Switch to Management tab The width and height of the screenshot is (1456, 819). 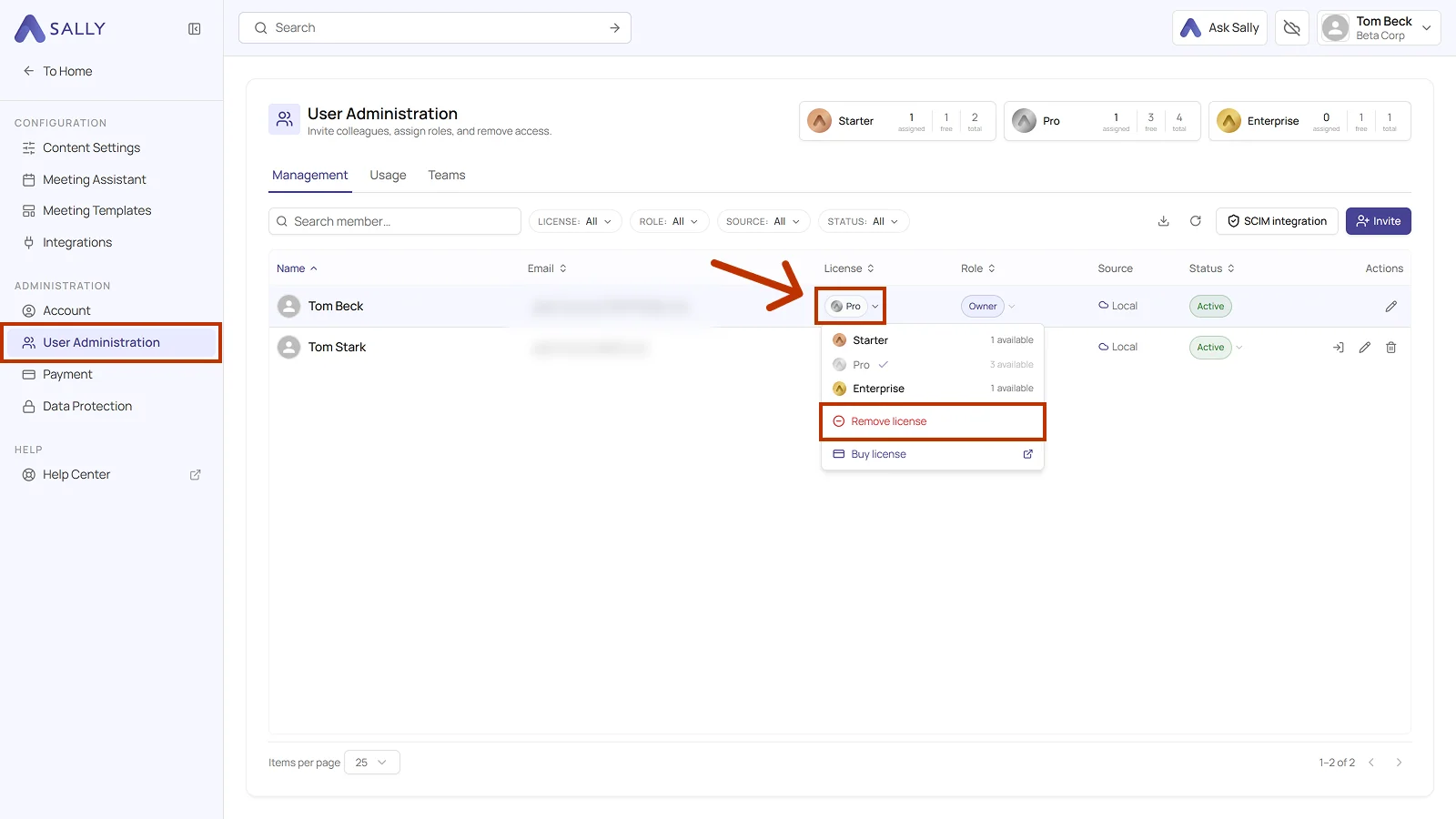(x=309, y=175)
